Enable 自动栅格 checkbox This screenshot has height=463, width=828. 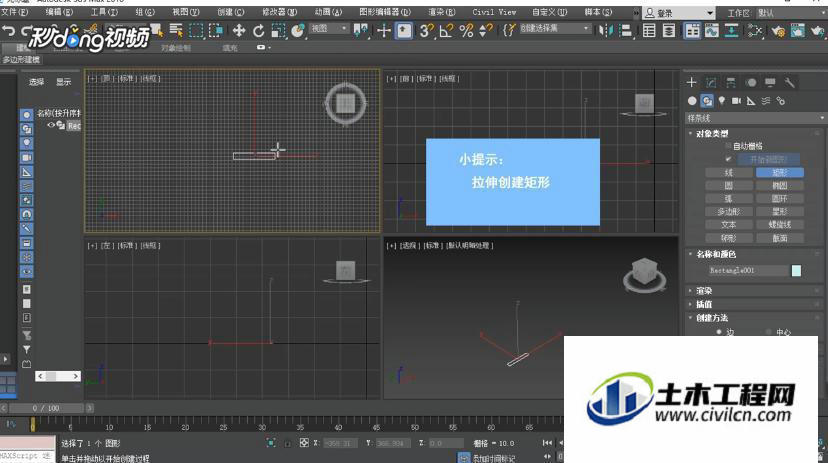[728, 146]
